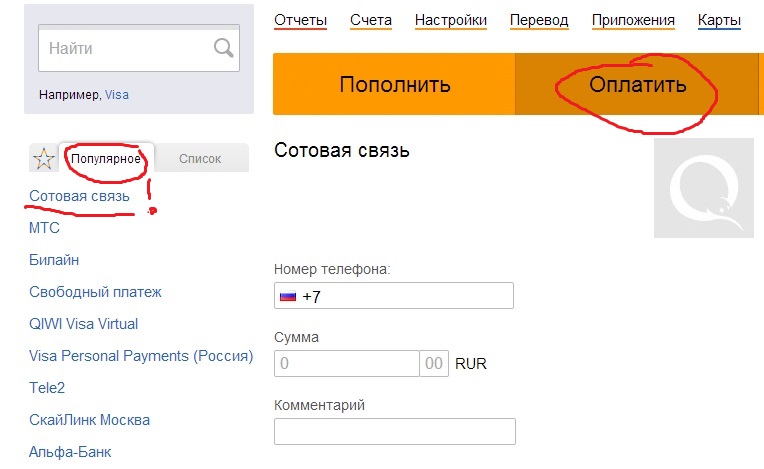Click the Найти search field
This screenshot has width=764, height=469.
(x=125, y=47)
